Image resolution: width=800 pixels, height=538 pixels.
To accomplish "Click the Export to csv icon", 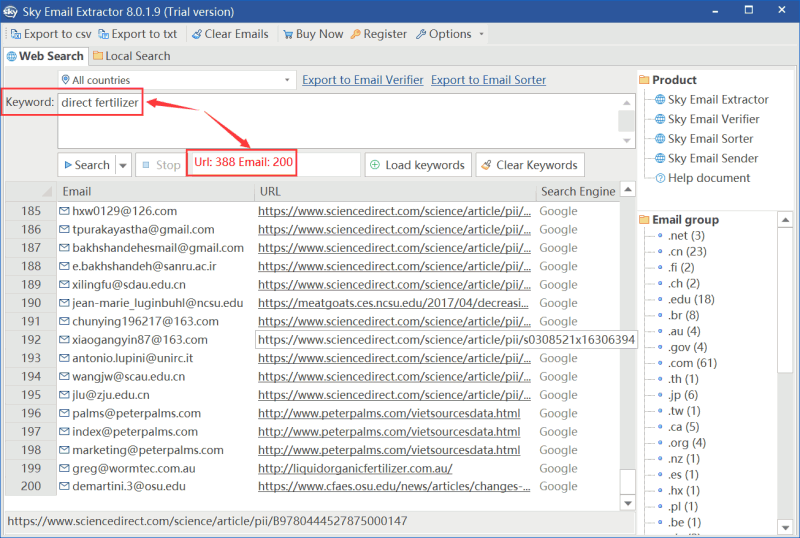I will click(x=16, y=34).
